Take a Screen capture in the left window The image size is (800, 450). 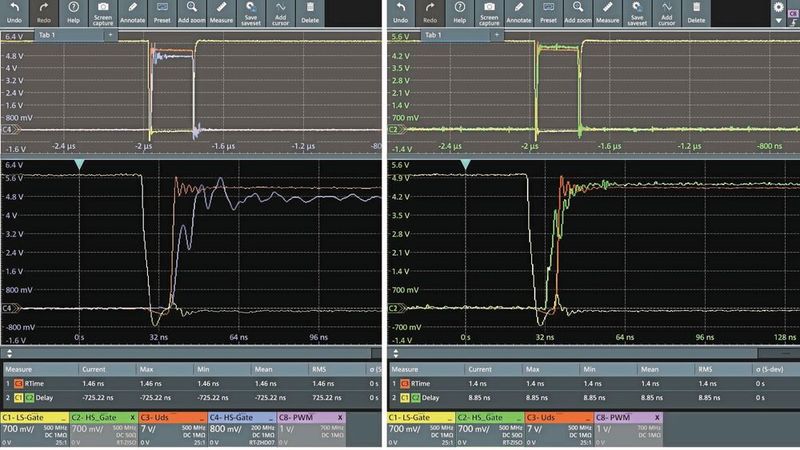tap(103, 13)
